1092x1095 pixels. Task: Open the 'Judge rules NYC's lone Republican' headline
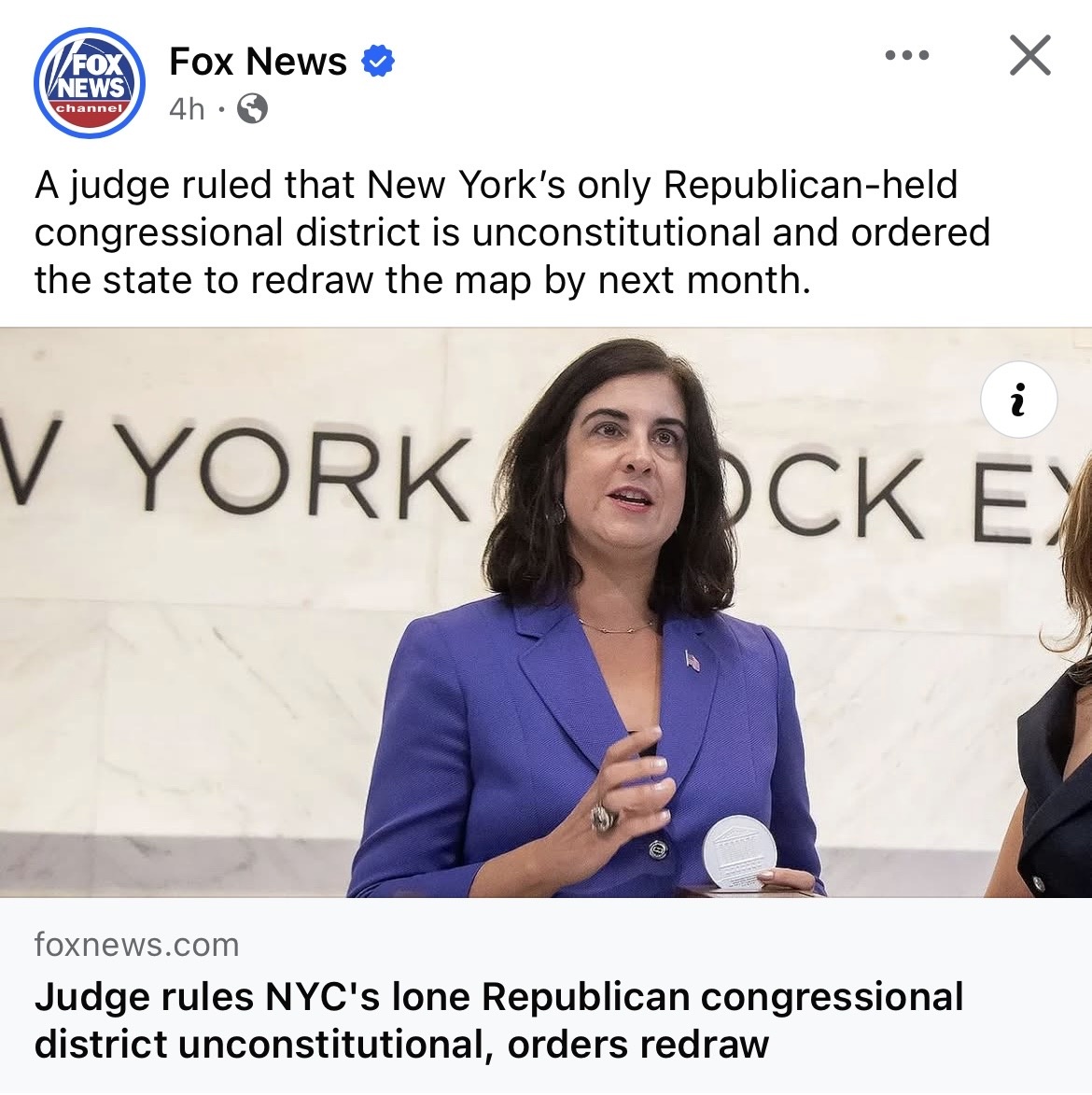coord(498,1020)
